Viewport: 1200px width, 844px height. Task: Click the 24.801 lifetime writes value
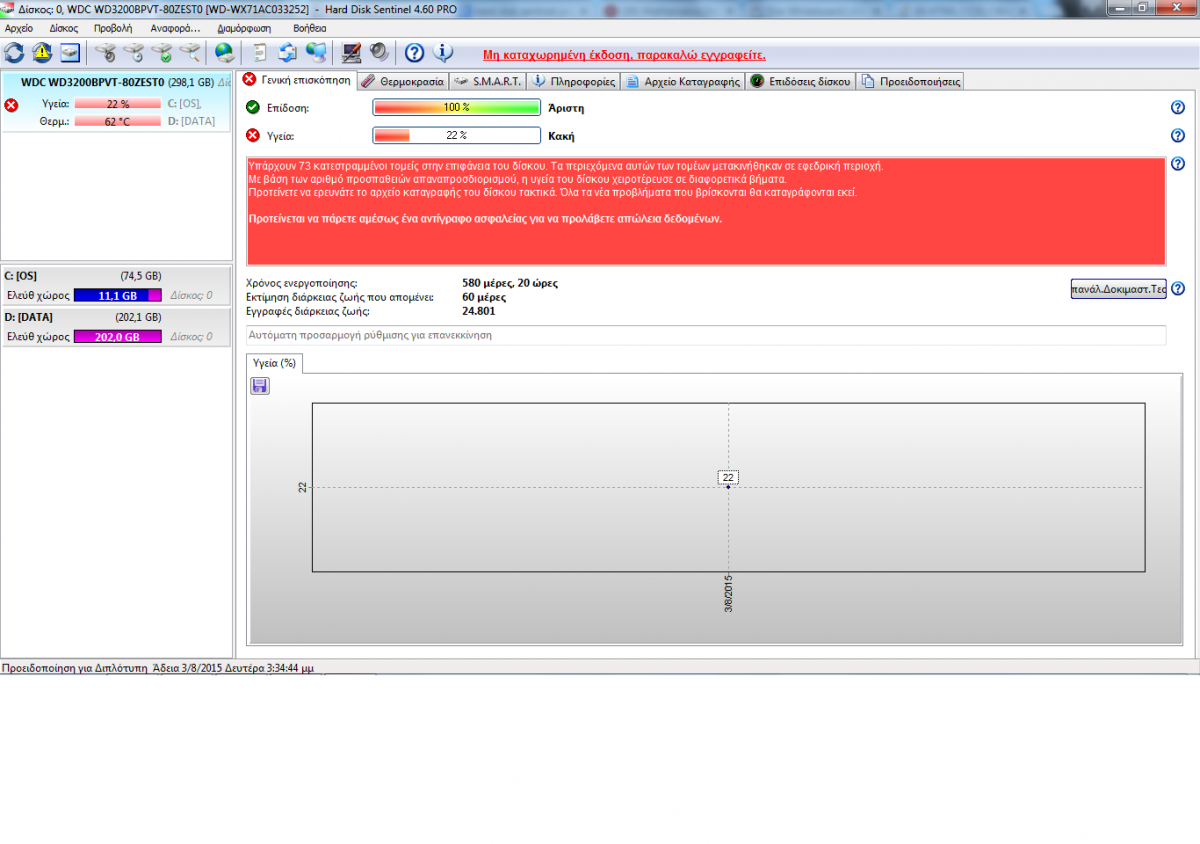(478, 311)
